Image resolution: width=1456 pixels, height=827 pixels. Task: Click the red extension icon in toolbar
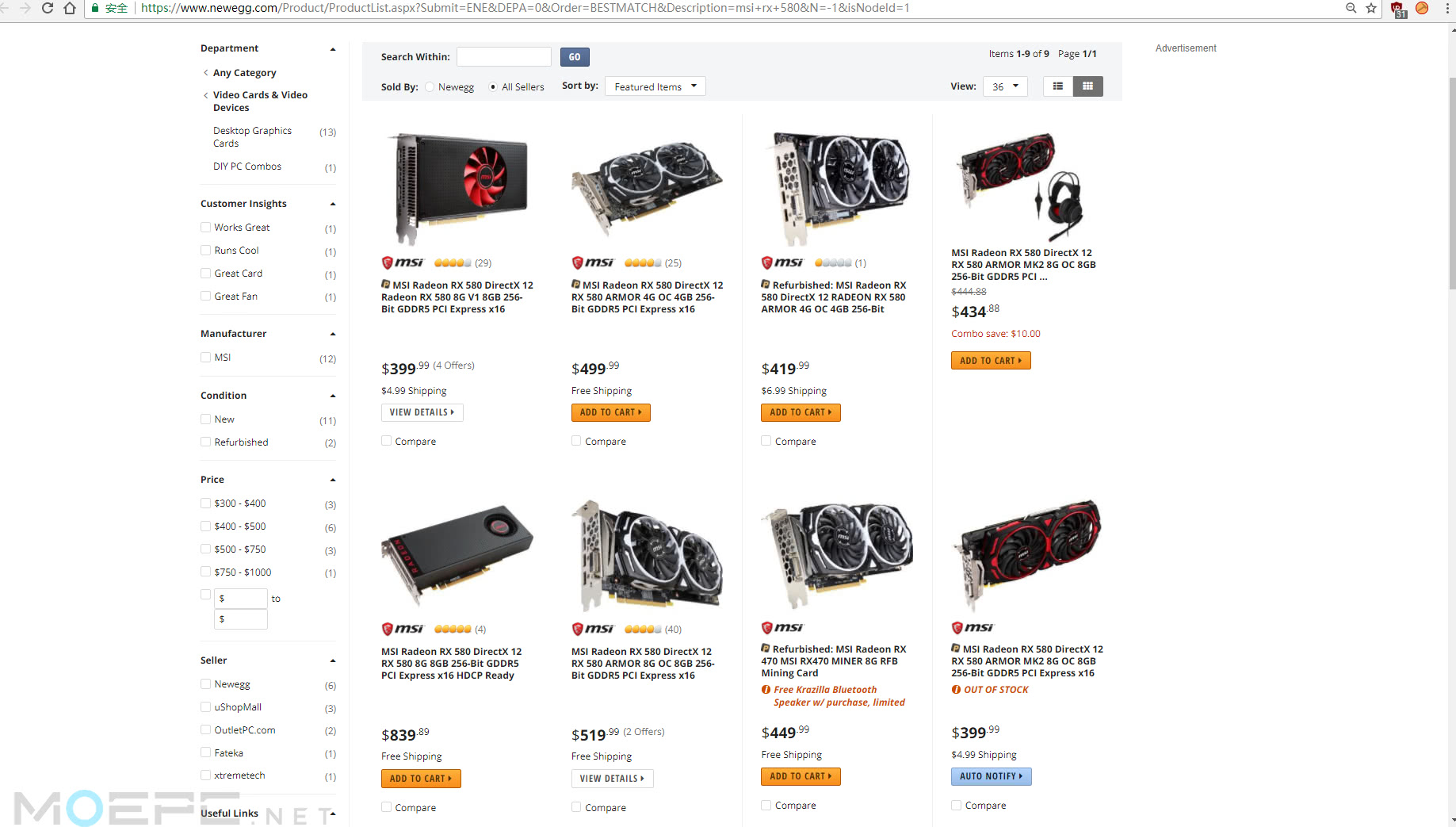click(x=1398, y=9)
